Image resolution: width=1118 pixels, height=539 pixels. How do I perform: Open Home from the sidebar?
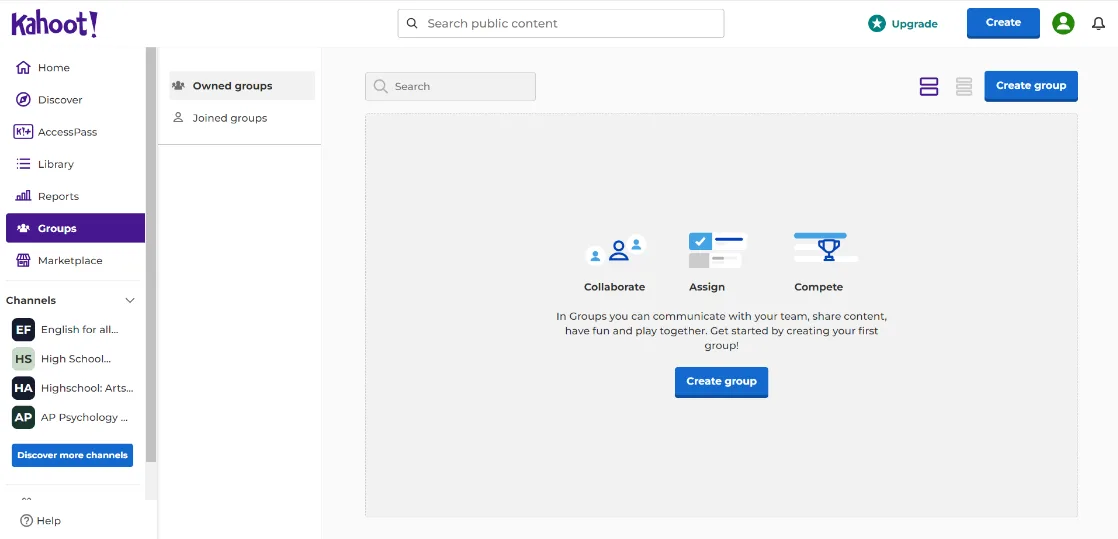tap(75, 68)
